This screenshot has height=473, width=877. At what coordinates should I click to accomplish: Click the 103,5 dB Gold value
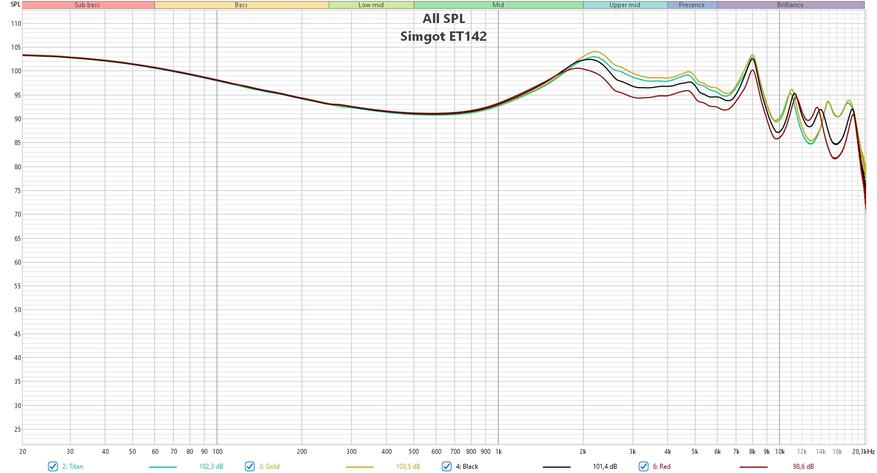(x=408, y=466)
